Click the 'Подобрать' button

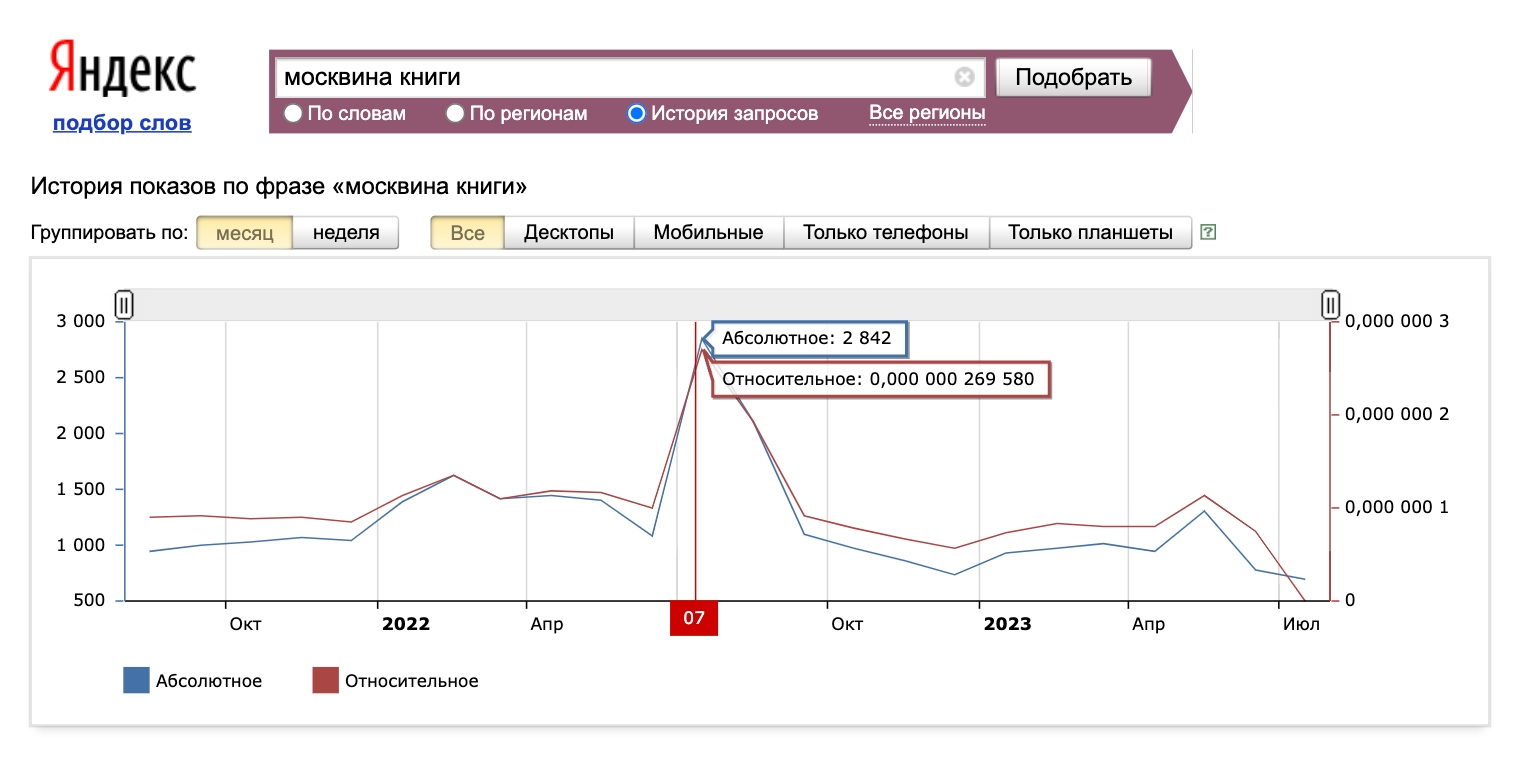coord(1074,77)
